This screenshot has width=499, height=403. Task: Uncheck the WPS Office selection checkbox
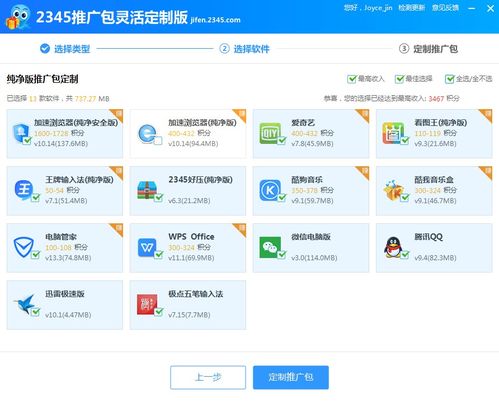click(x=159, y=255)
